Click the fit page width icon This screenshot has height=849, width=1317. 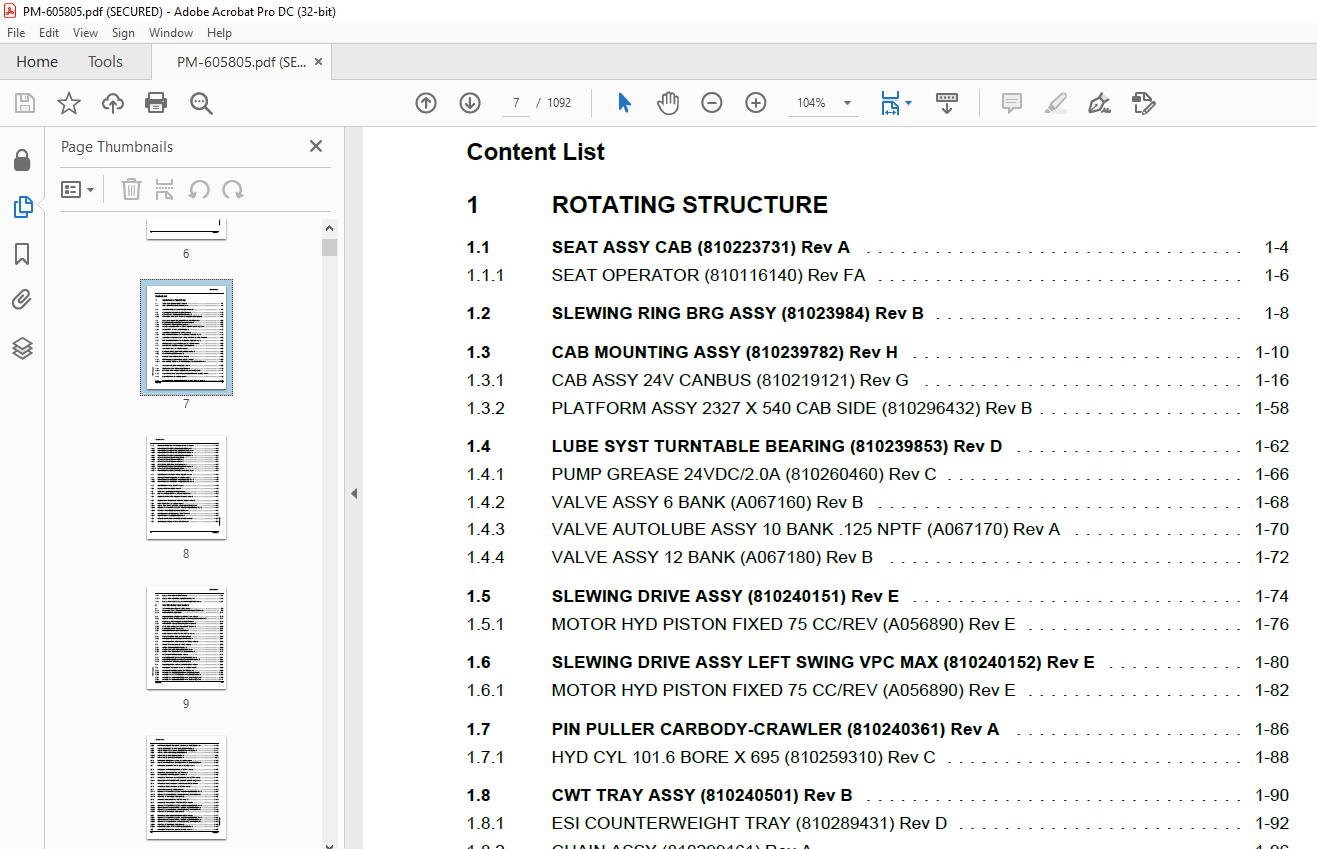pos(889,103)
